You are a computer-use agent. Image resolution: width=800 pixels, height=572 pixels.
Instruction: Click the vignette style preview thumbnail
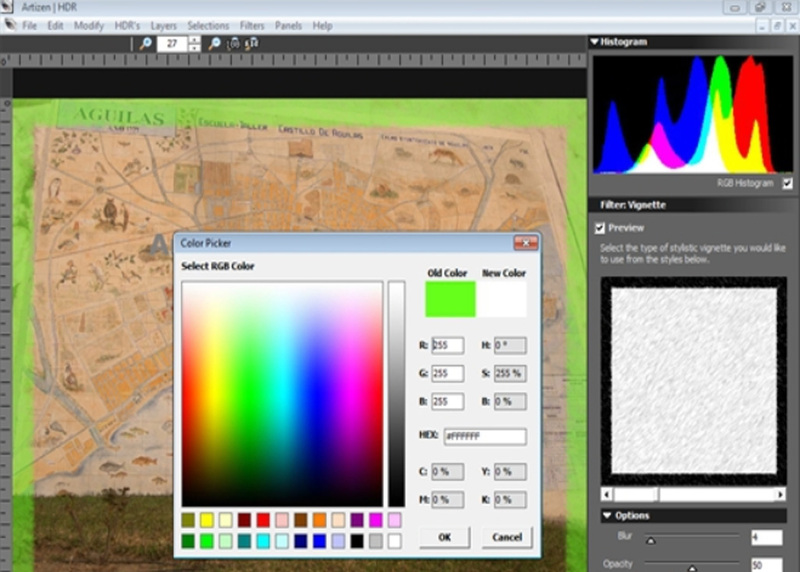(694, 381)
